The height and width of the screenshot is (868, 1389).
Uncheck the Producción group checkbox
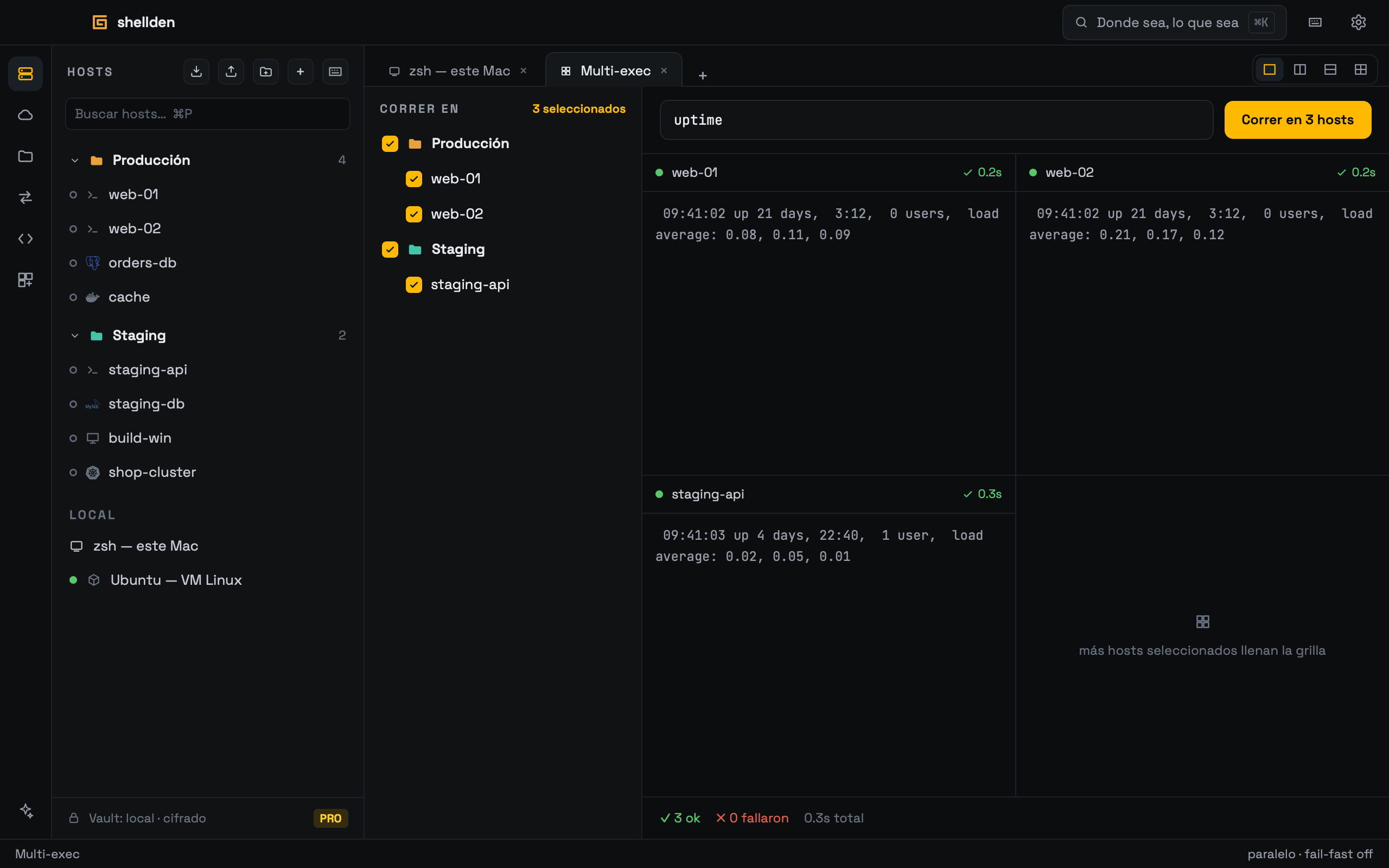(390, 144)
